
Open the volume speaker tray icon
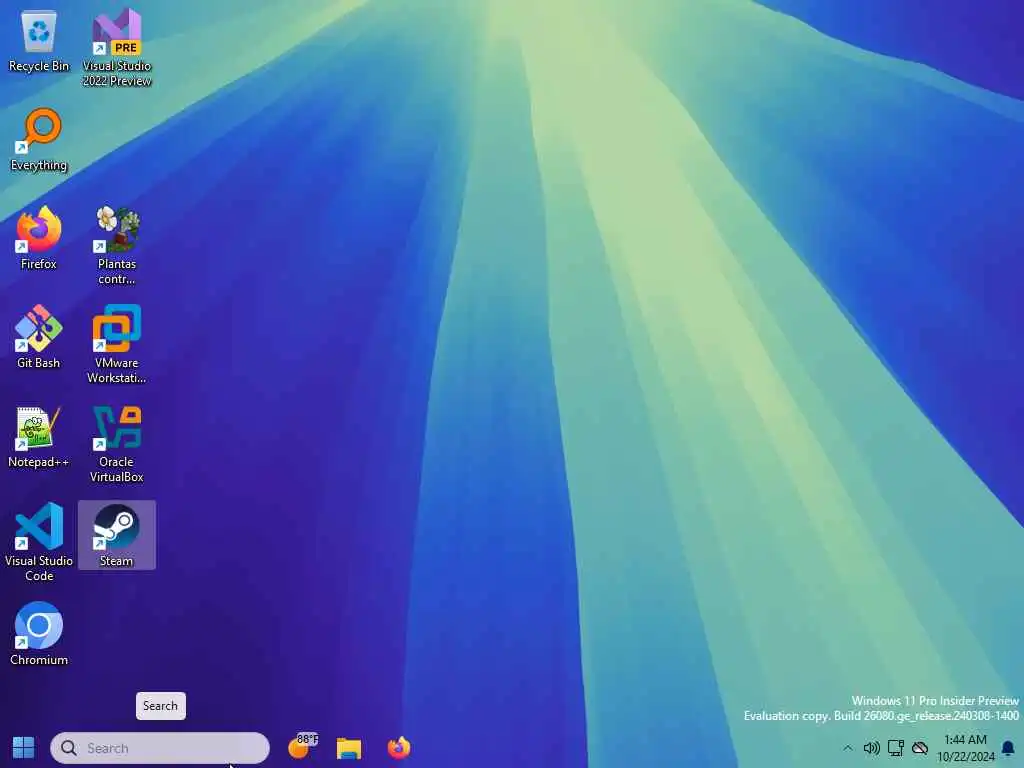871,748
